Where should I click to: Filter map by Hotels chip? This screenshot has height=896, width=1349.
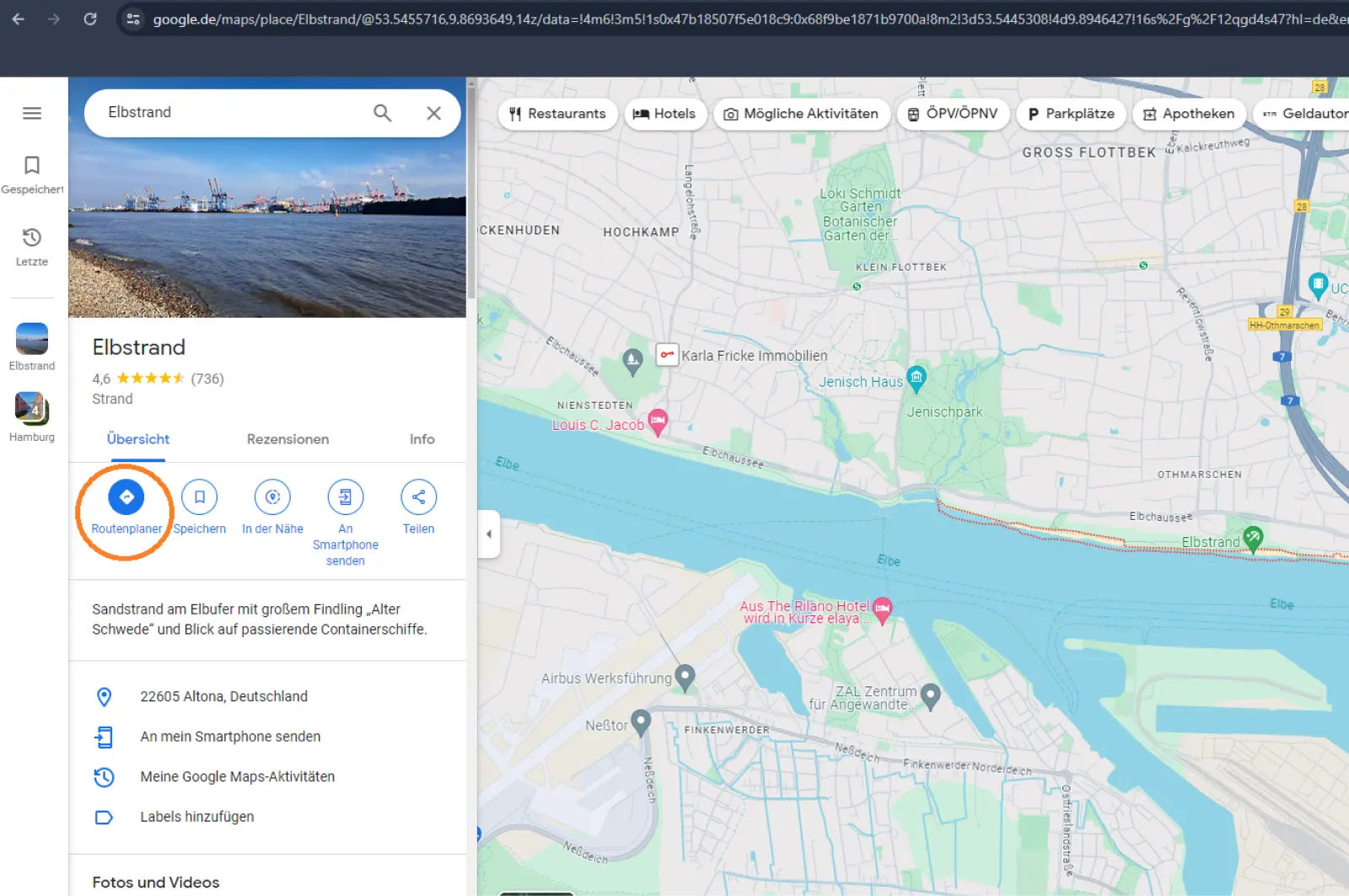(664, 114)
